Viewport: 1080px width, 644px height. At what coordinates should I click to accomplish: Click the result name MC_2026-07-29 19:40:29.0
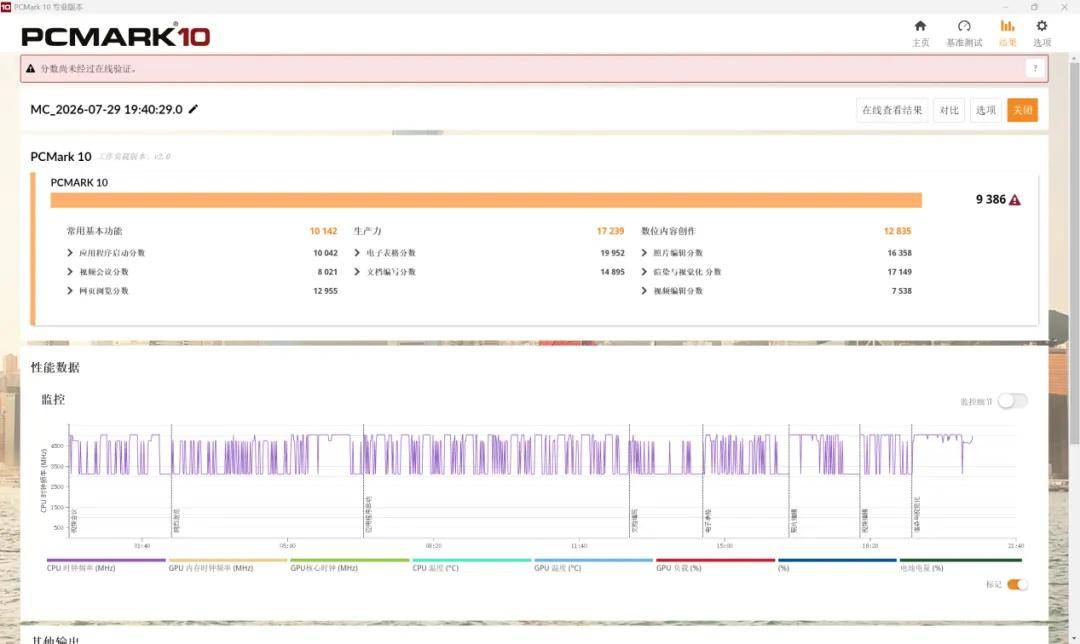pyautogui.click(x=106, y=109)
